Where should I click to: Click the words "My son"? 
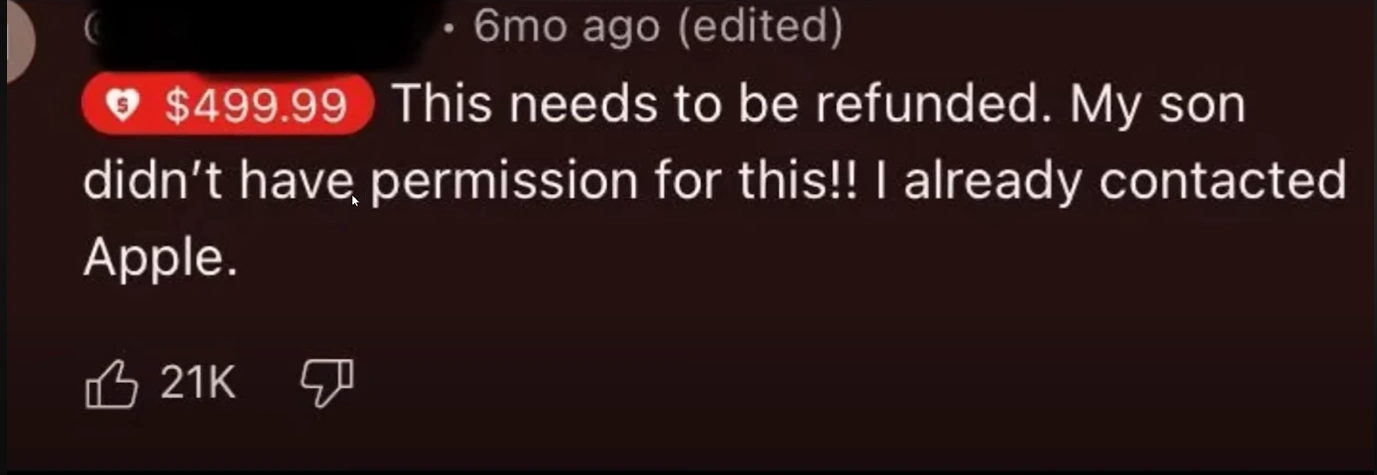click(1158, 106)
